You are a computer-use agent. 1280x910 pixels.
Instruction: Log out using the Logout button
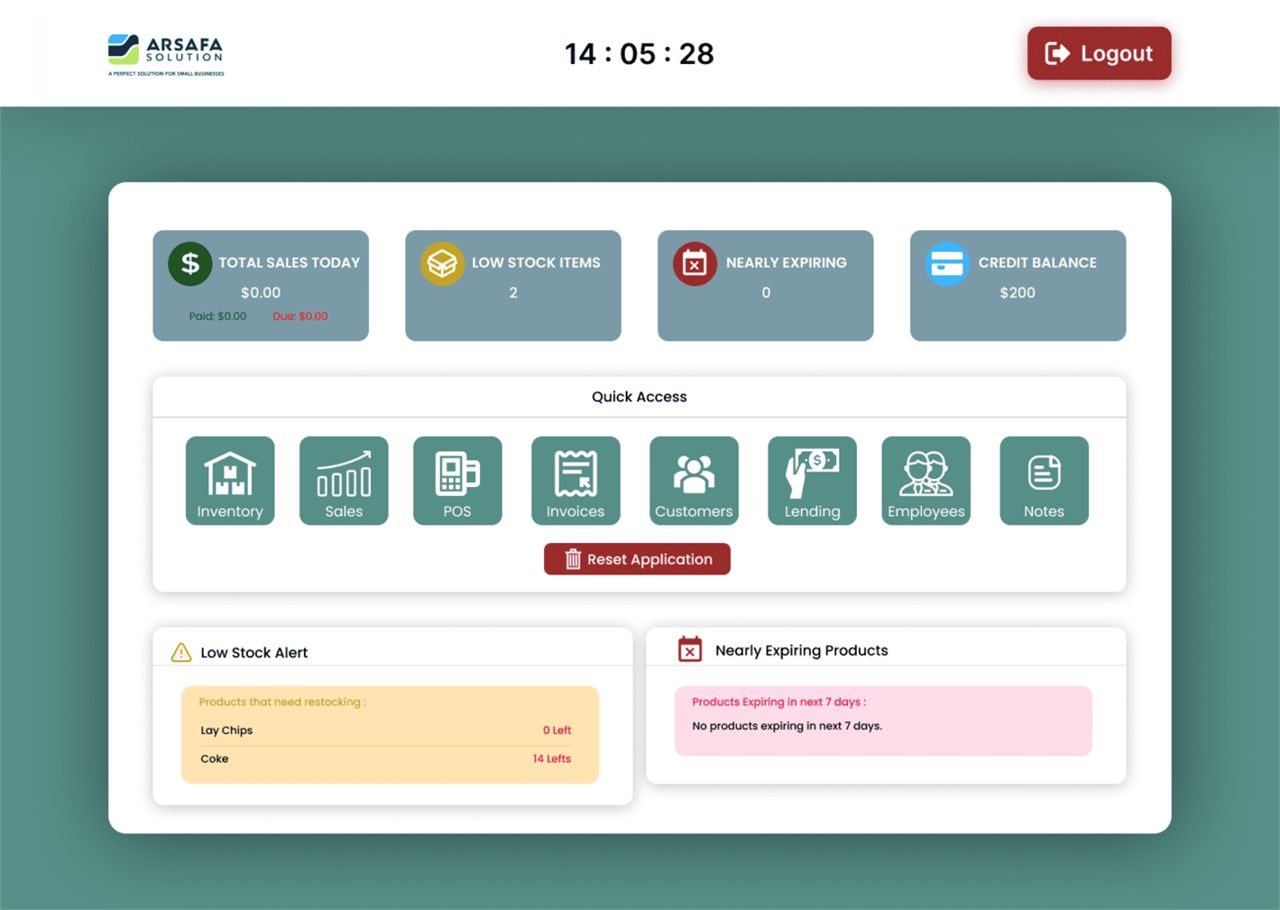point(1099,53)
